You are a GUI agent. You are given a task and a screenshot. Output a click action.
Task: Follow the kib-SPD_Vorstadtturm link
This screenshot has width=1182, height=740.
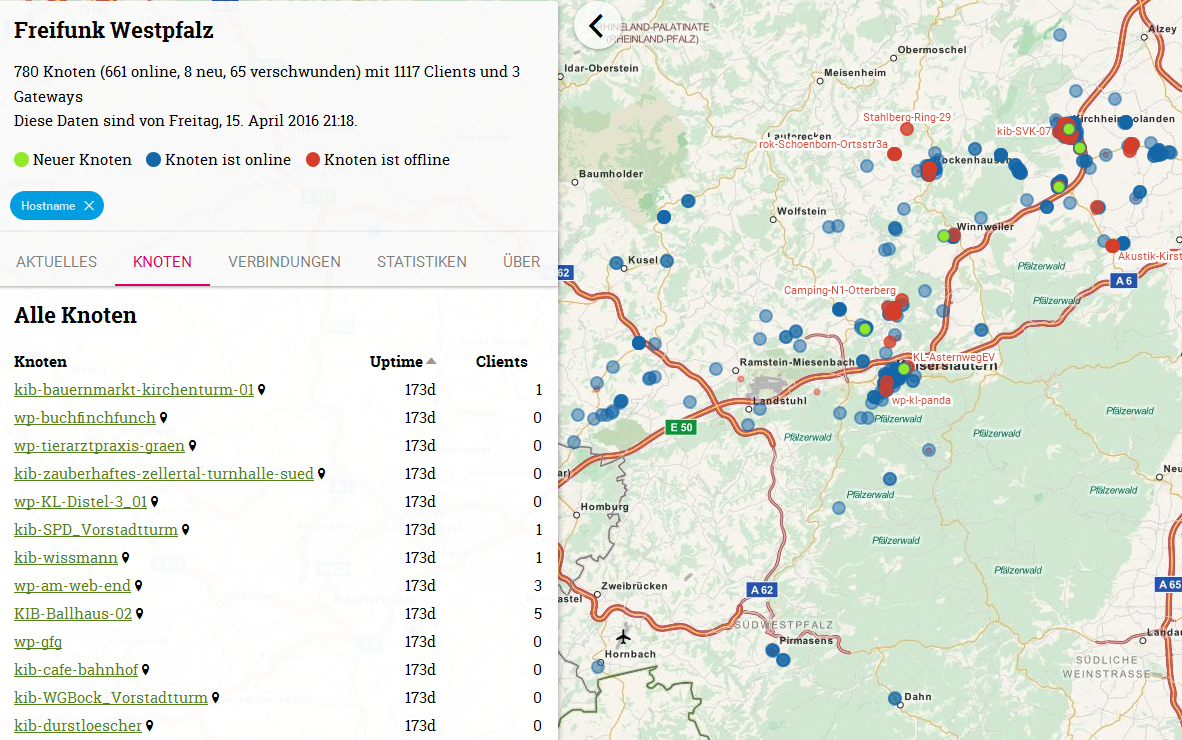click(96, 530)
